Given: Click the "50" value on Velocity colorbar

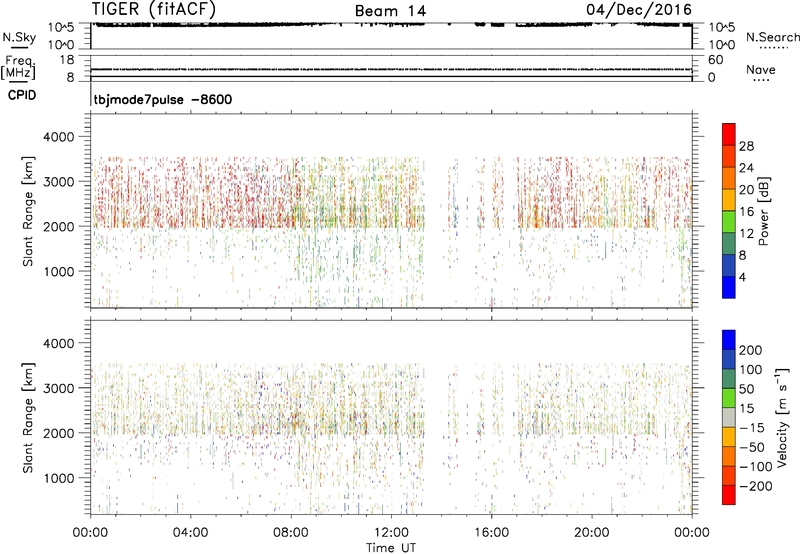Looking at the screenshot, I should point(746,389).
